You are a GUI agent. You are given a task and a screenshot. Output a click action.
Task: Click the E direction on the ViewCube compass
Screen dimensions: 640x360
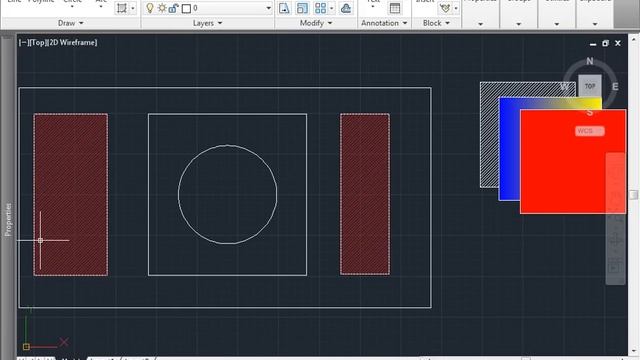click(615, 87)
